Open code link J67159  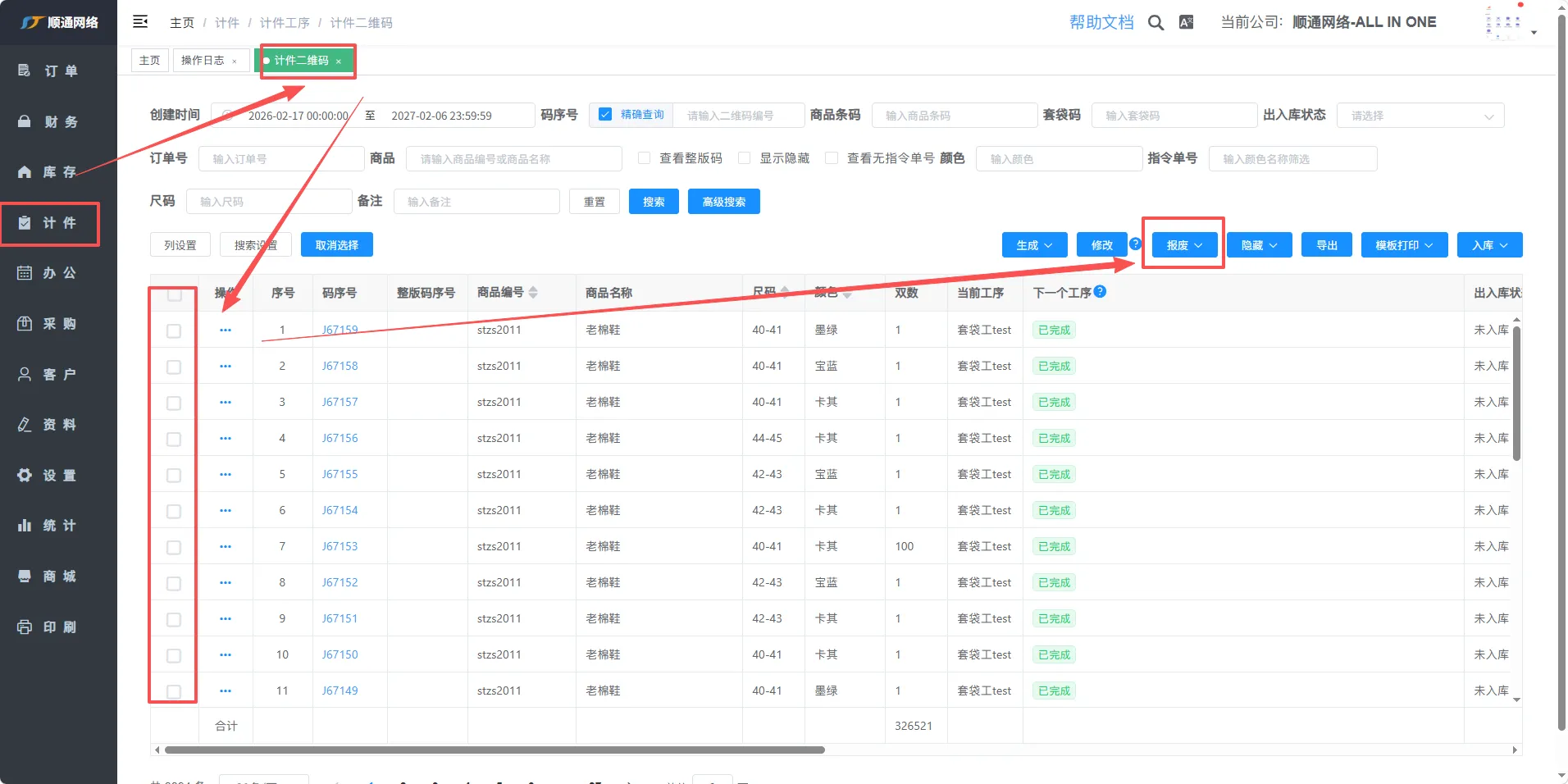[x=340, y=330]
